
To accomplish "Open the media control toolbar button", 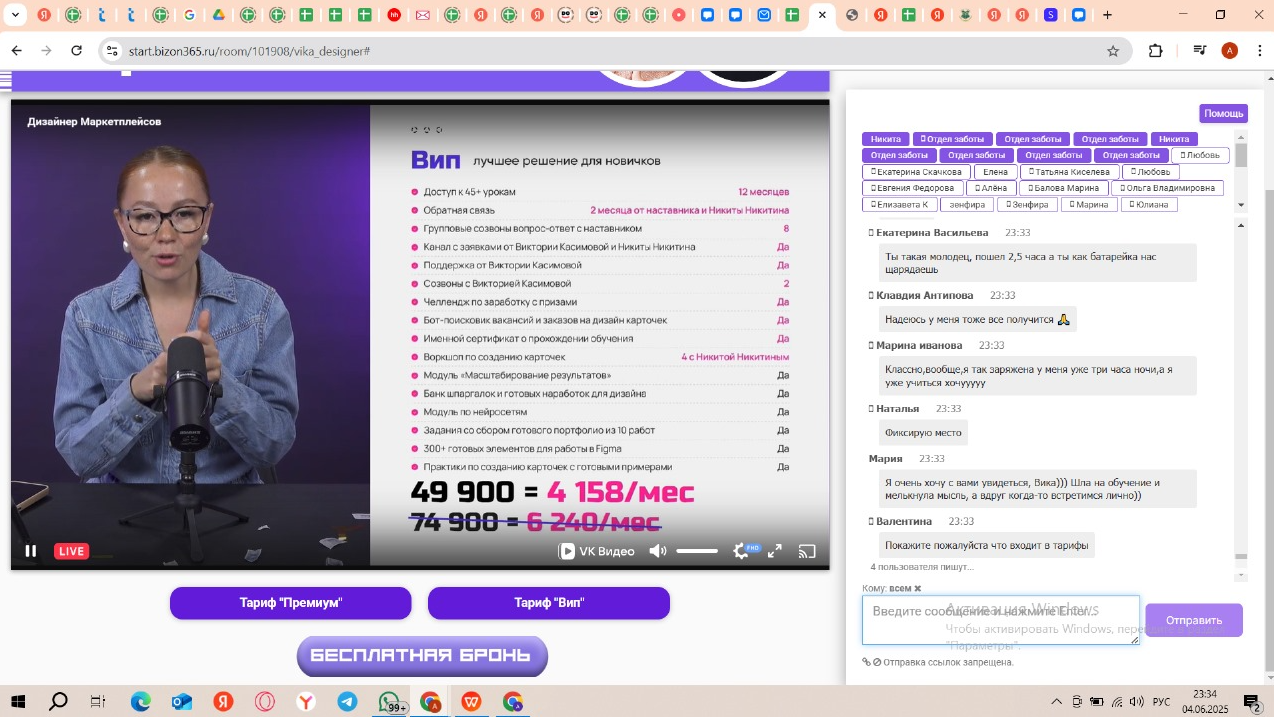I will pos(1200,51).
